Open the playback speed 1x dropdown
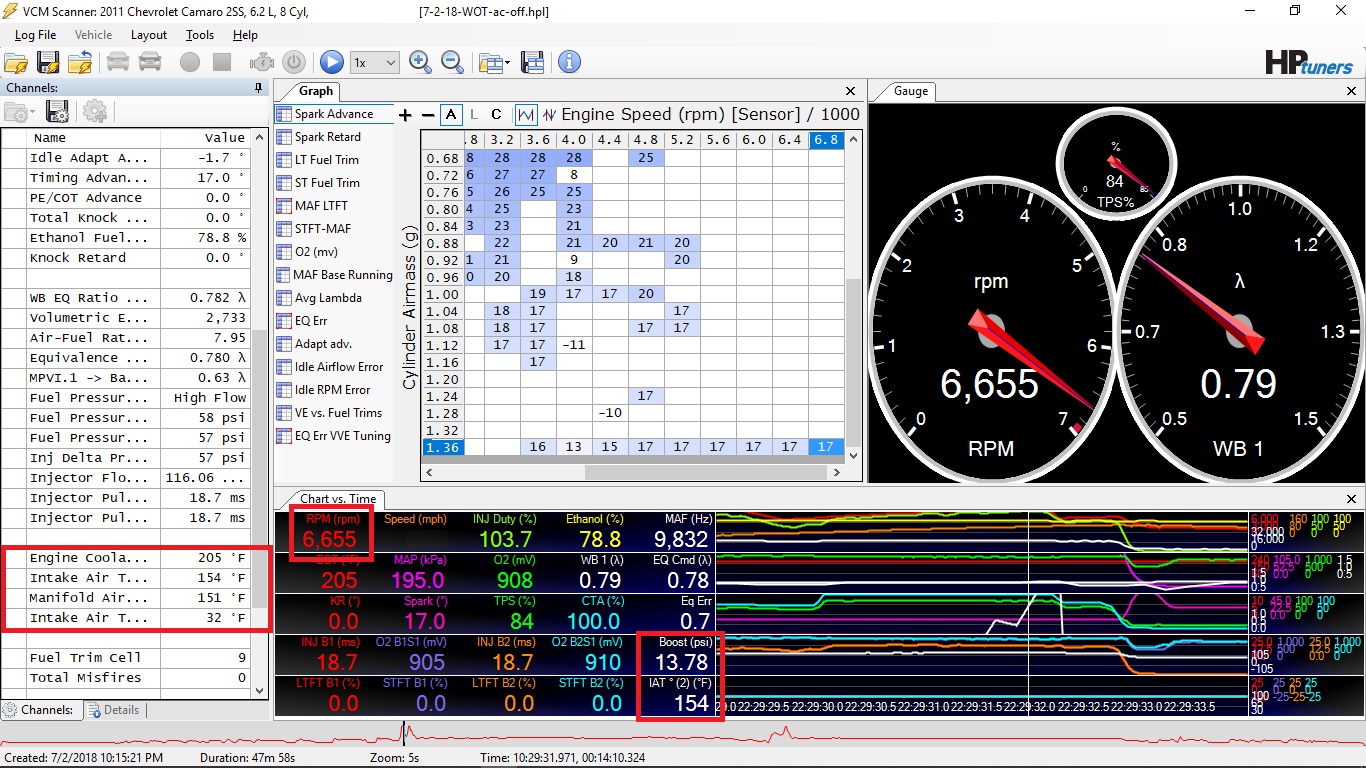This screenshot has width=1366, height=768. pos(375,62)
